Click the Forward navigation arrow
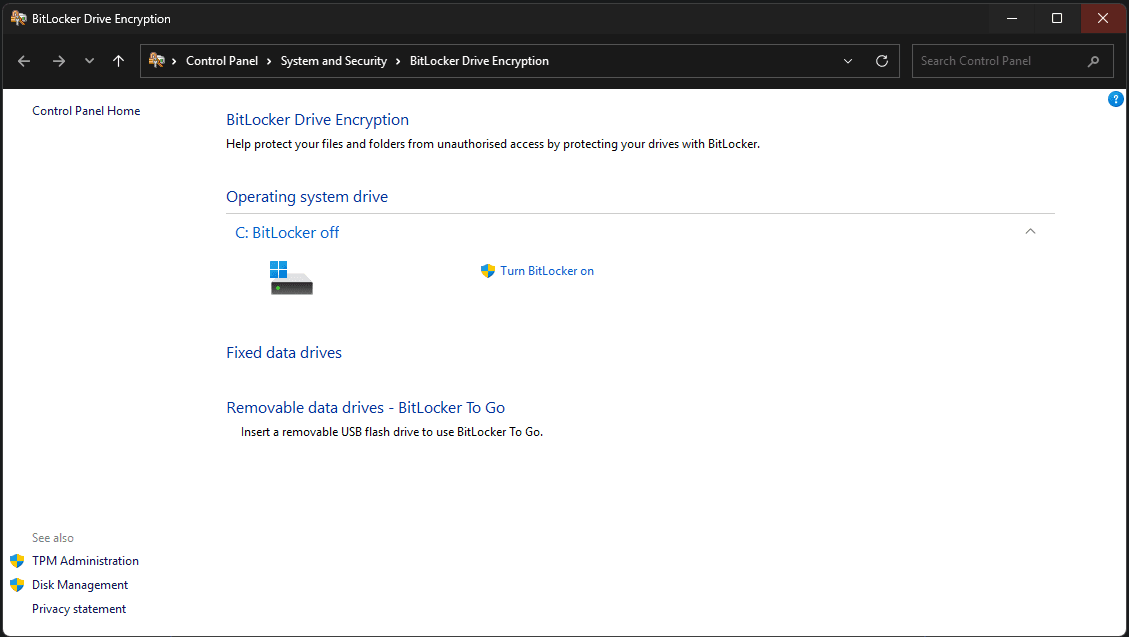1129x637 pixels. tap(58, 61)
